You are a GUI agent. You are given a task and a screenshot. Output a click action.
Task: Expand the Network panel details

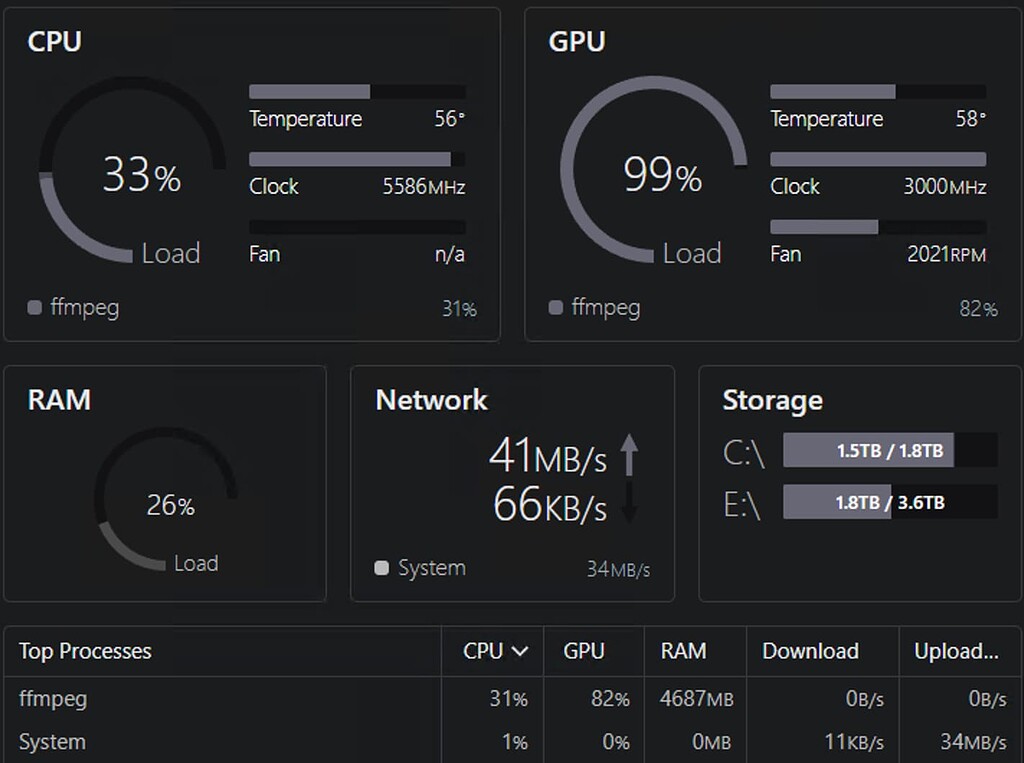430,400
